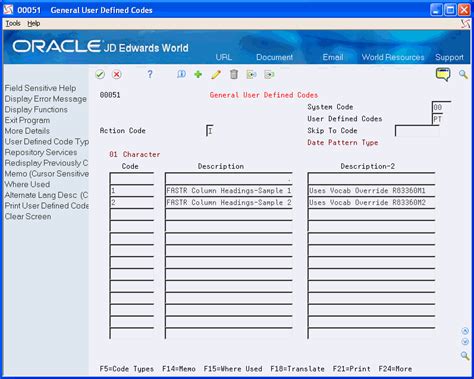The width and height of the screenshot is (474, 379).
Task: Choose Exit Program in sidebar
Action: pyautogui.click(x=27, y=120)
